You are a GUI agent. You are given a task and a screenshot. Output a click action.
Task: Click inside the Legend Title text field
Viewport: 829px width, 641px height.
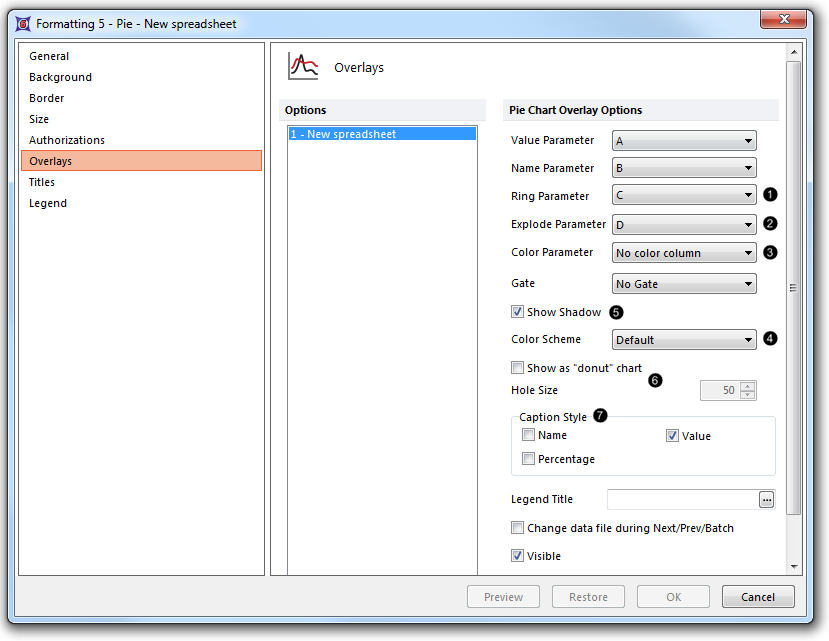[682, 499]
